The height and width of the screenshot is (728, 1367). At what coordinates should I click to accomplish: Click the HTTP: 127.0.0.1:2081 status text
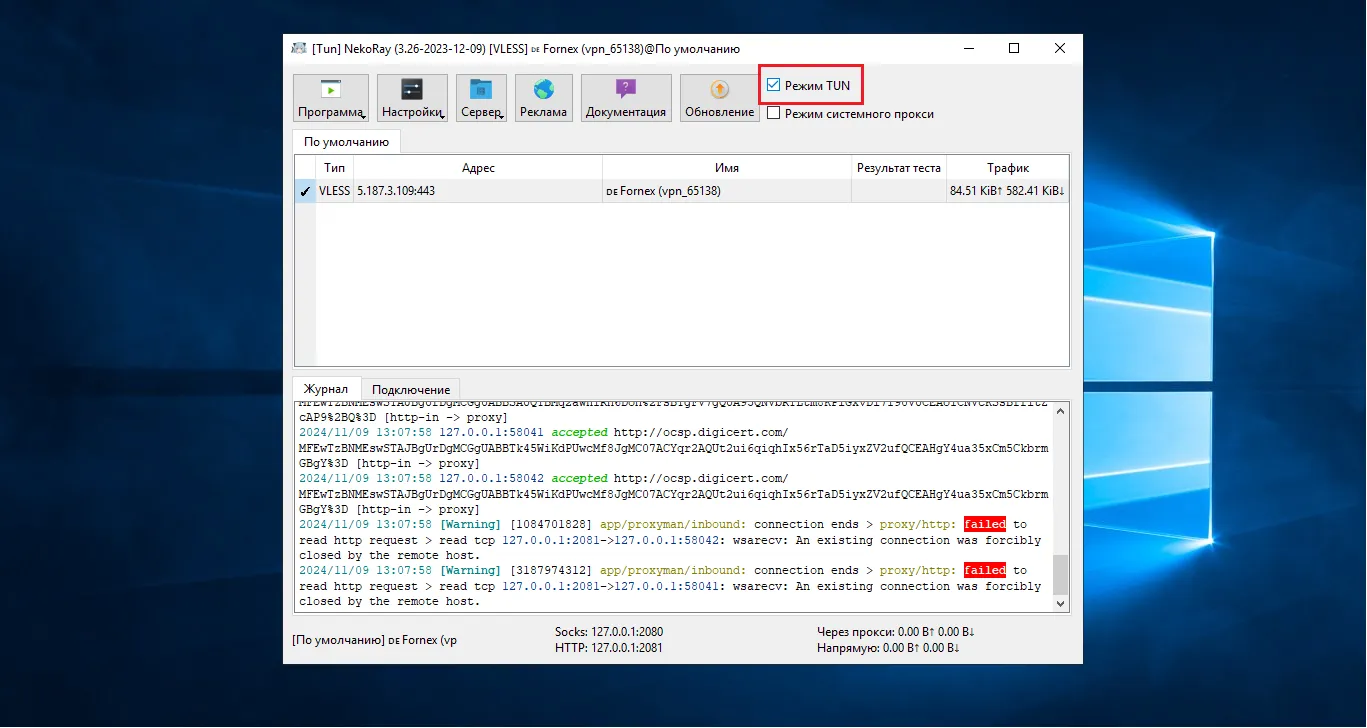tap(608, 648)
